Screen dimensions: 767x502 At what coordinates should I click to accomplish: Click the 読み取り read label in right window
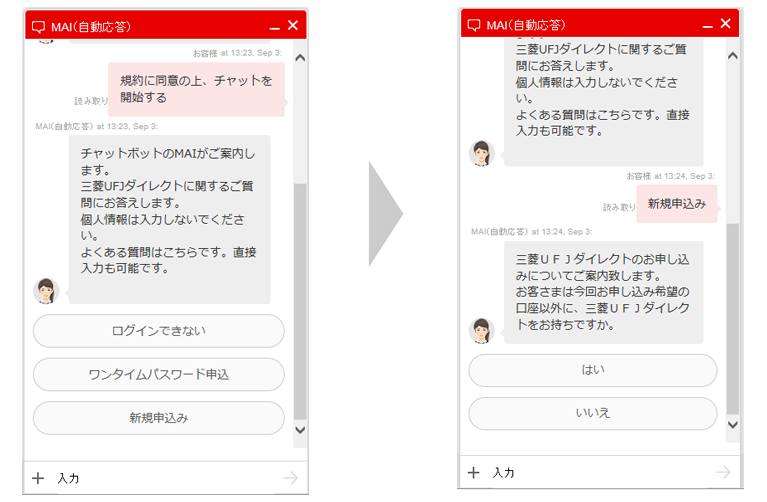[619, 207]
